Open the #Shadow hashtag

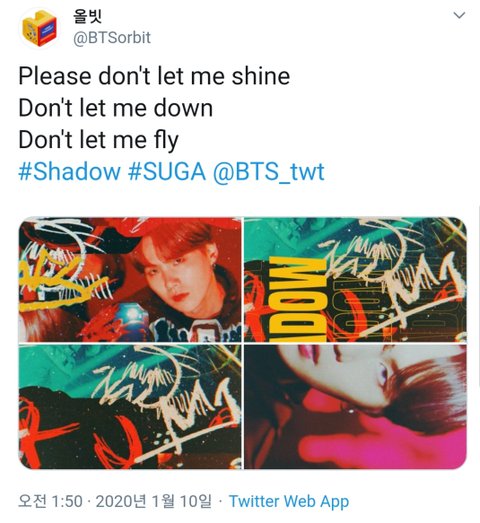tap(69, 172)
